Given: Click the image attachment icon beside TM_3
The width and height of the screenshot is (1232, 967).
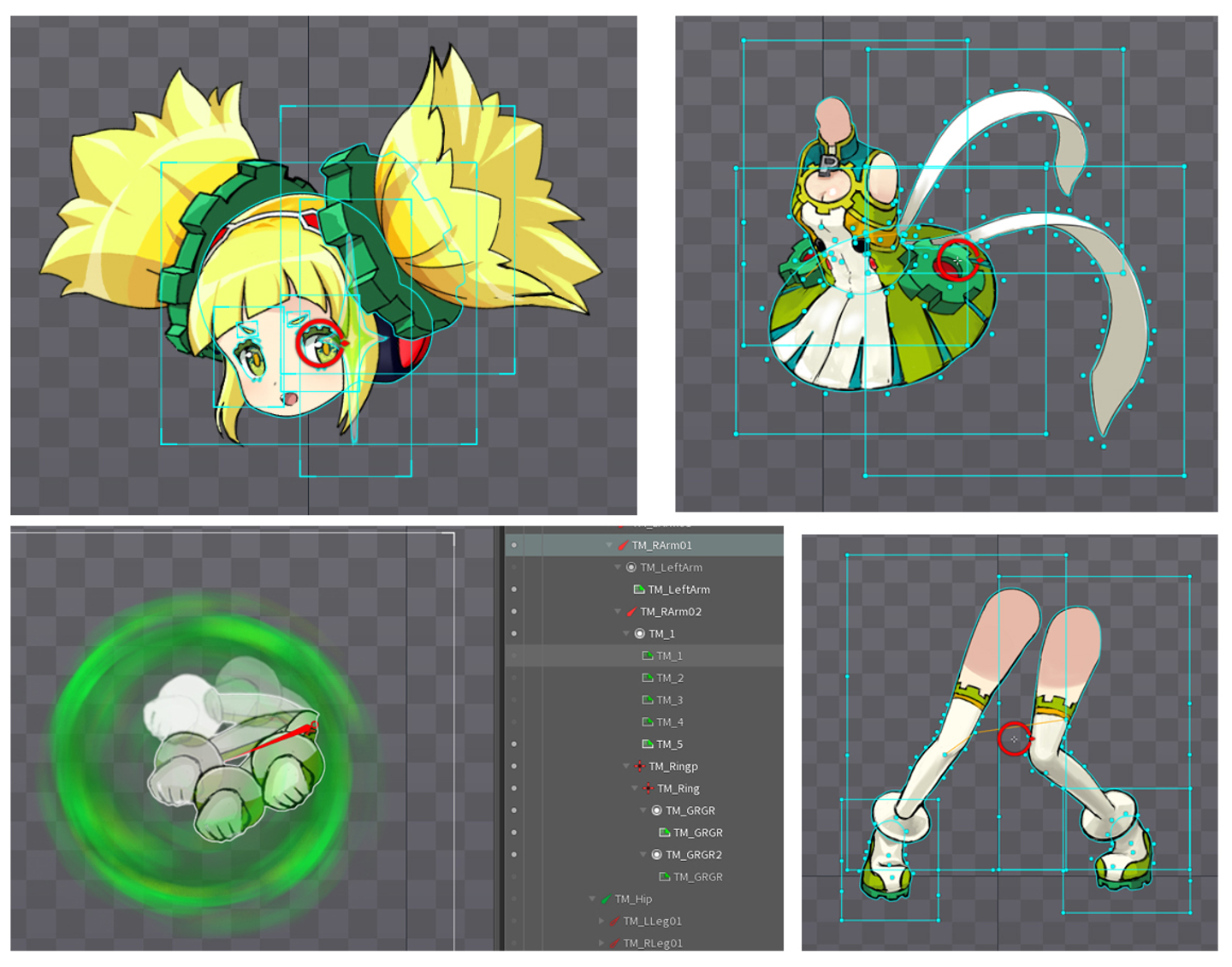Looking at the screenshot, I should (x=648, y=700).
